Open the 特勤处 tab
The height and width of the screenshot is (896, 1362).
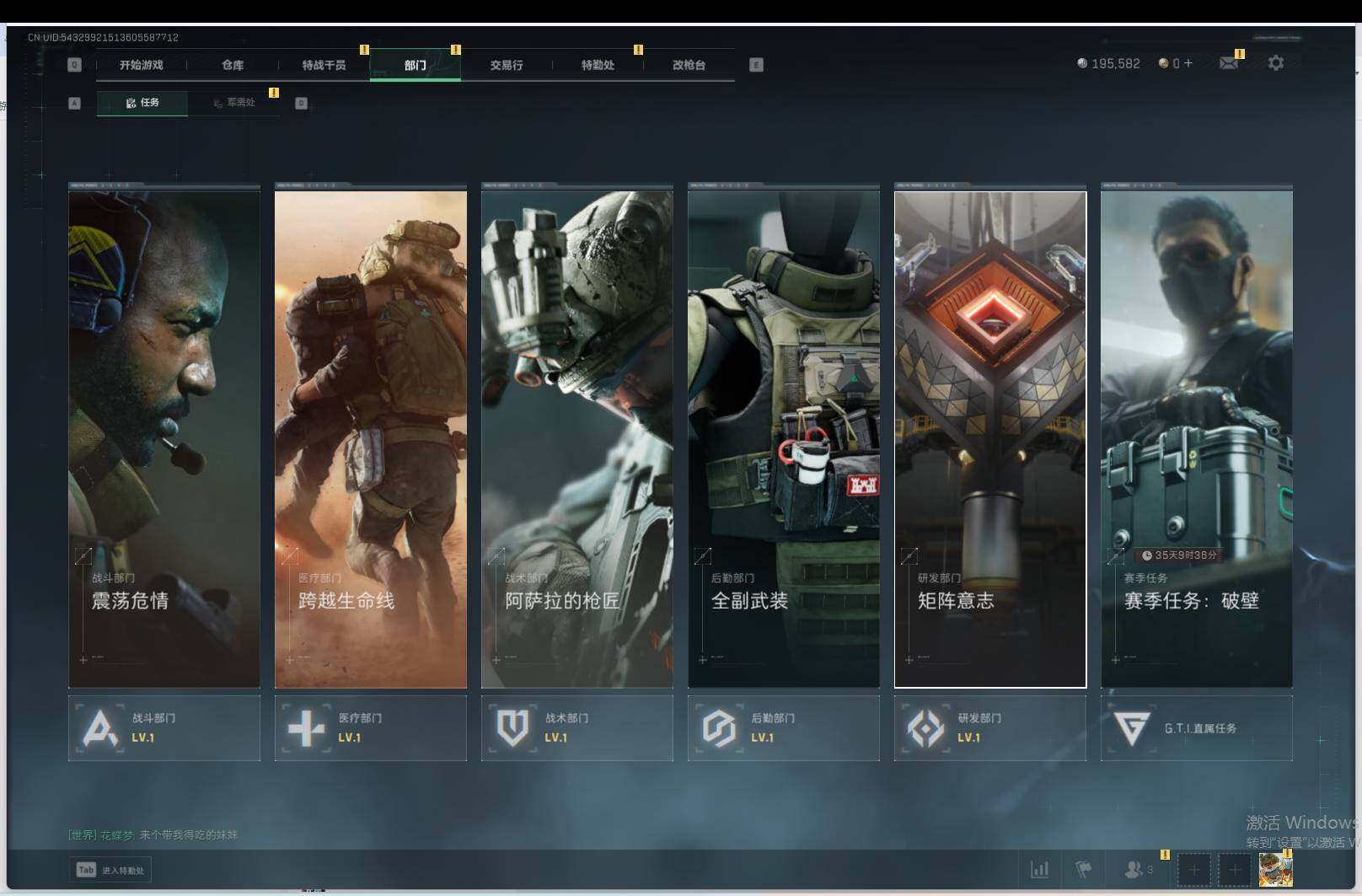coord(598,65)
